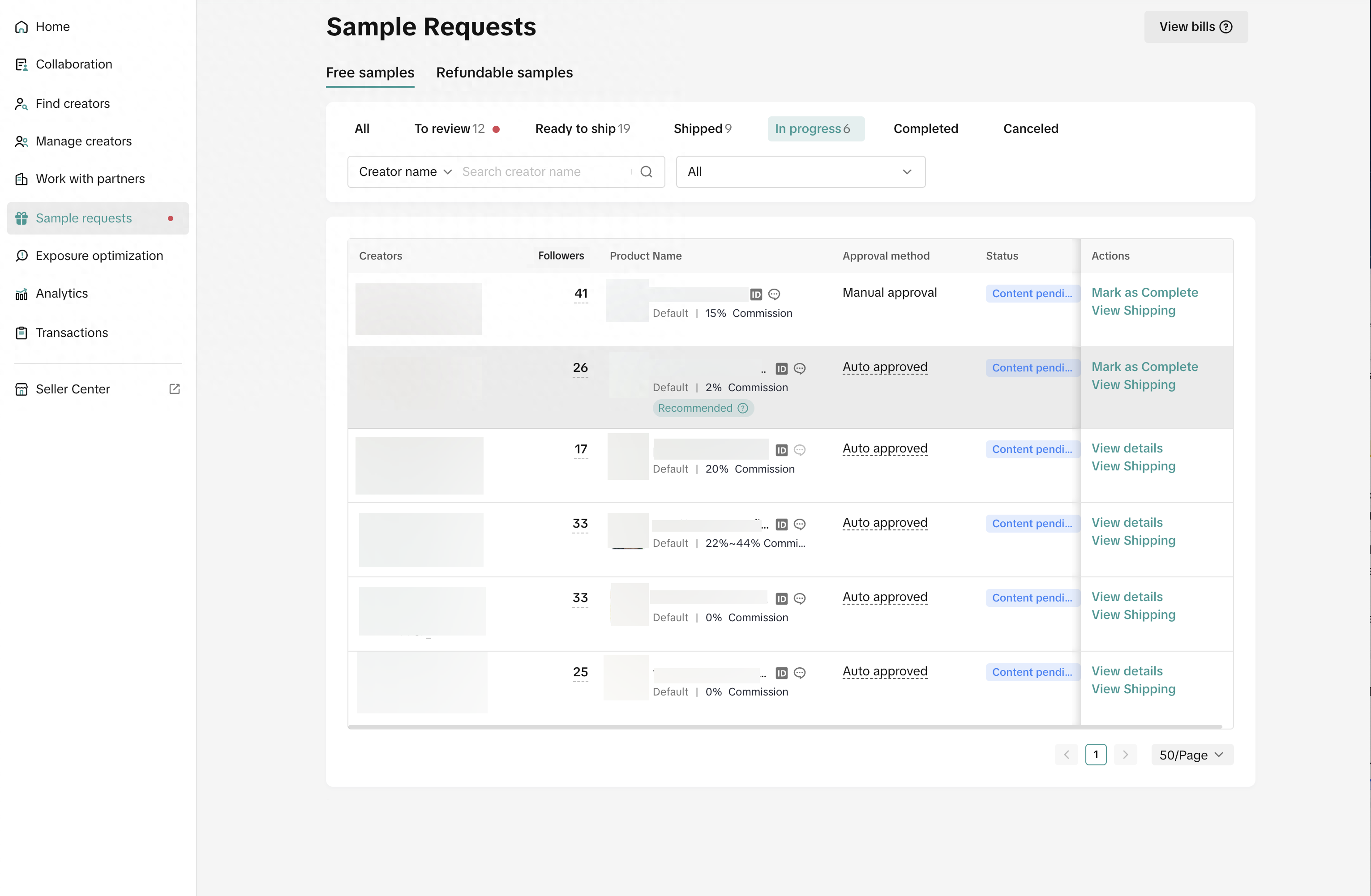
Task: Open the 50/Page size dropdown
Action: (x=1192, y=755)
